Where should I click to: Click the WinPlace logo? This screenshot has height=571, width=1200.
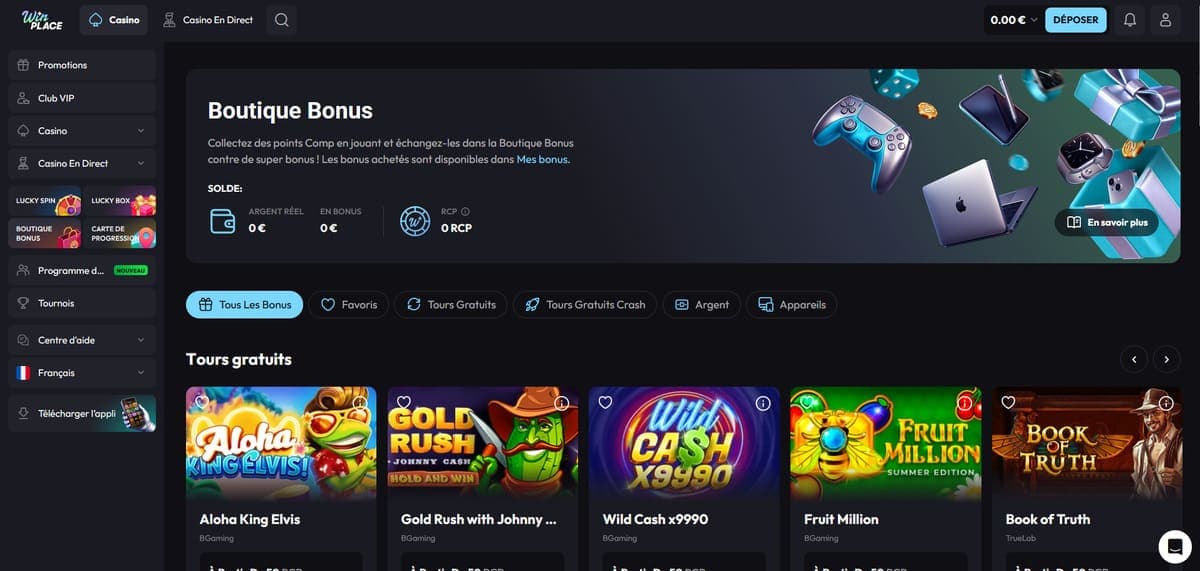click(42, 20)
